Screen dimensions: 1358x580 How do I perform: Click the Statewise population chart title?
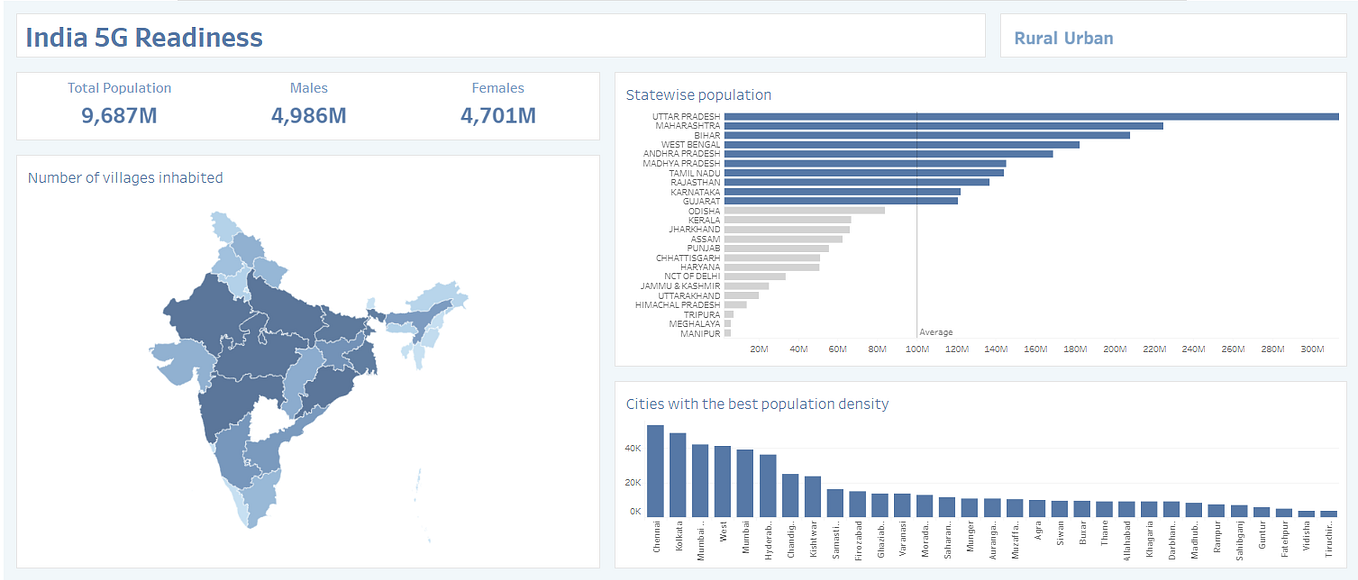coord(697,94)
